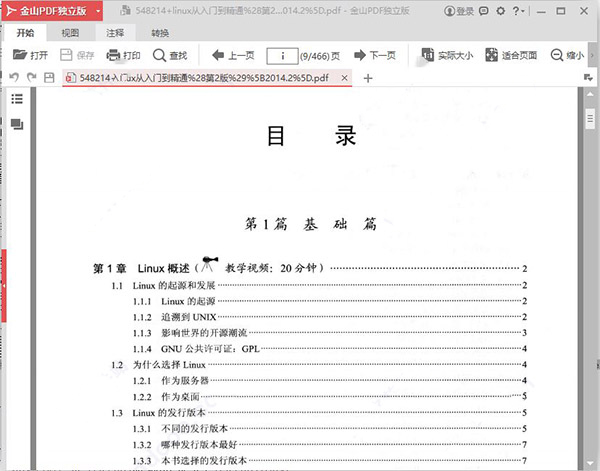Close the 548214 pdf document tab
The image size is (600, 471).
tap(344, 78)
